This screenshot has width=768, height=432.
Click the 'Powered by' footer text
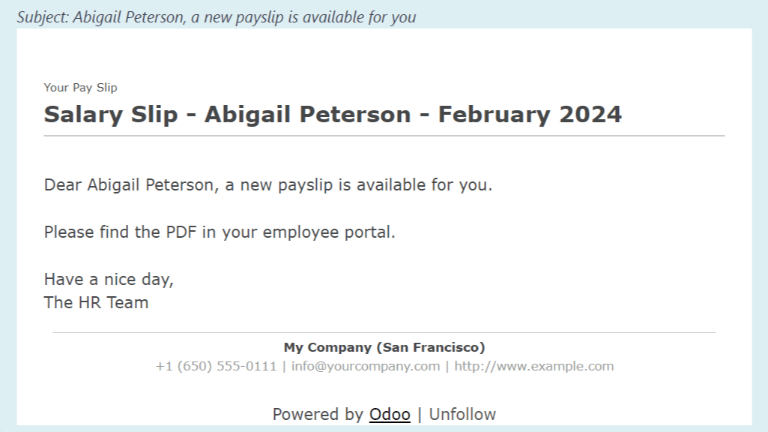click(317, 414)
